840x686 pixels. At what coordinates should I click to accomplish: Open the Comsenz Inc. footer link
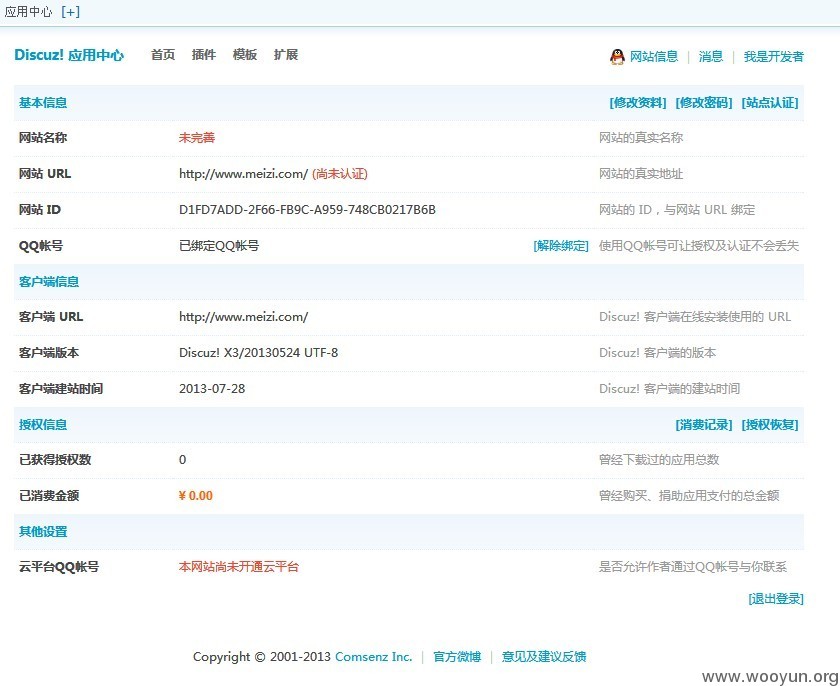click(x=373, y=657)
